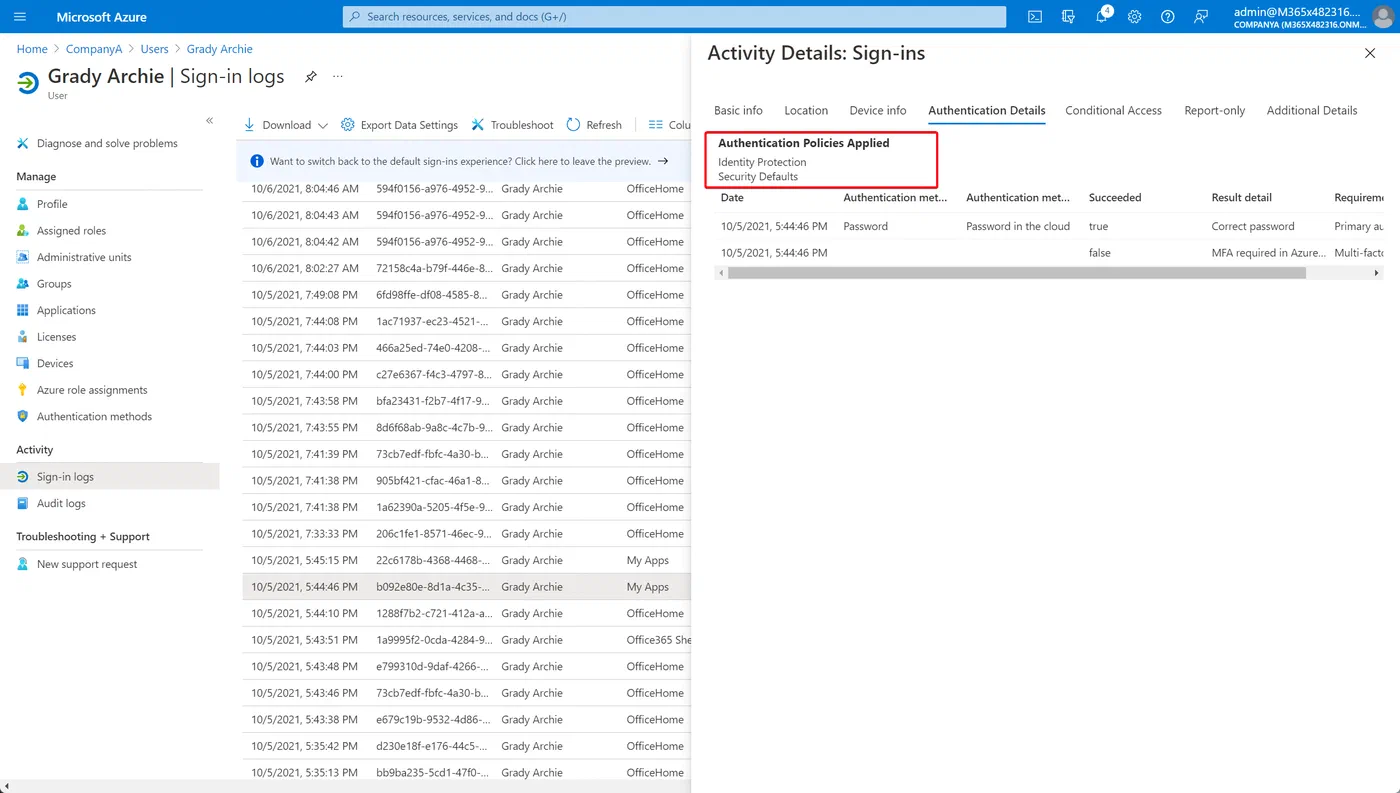Collapse the left navigation menu
Image resolution: width=1400 pixels, height=793 pixels.
(210, 120)
